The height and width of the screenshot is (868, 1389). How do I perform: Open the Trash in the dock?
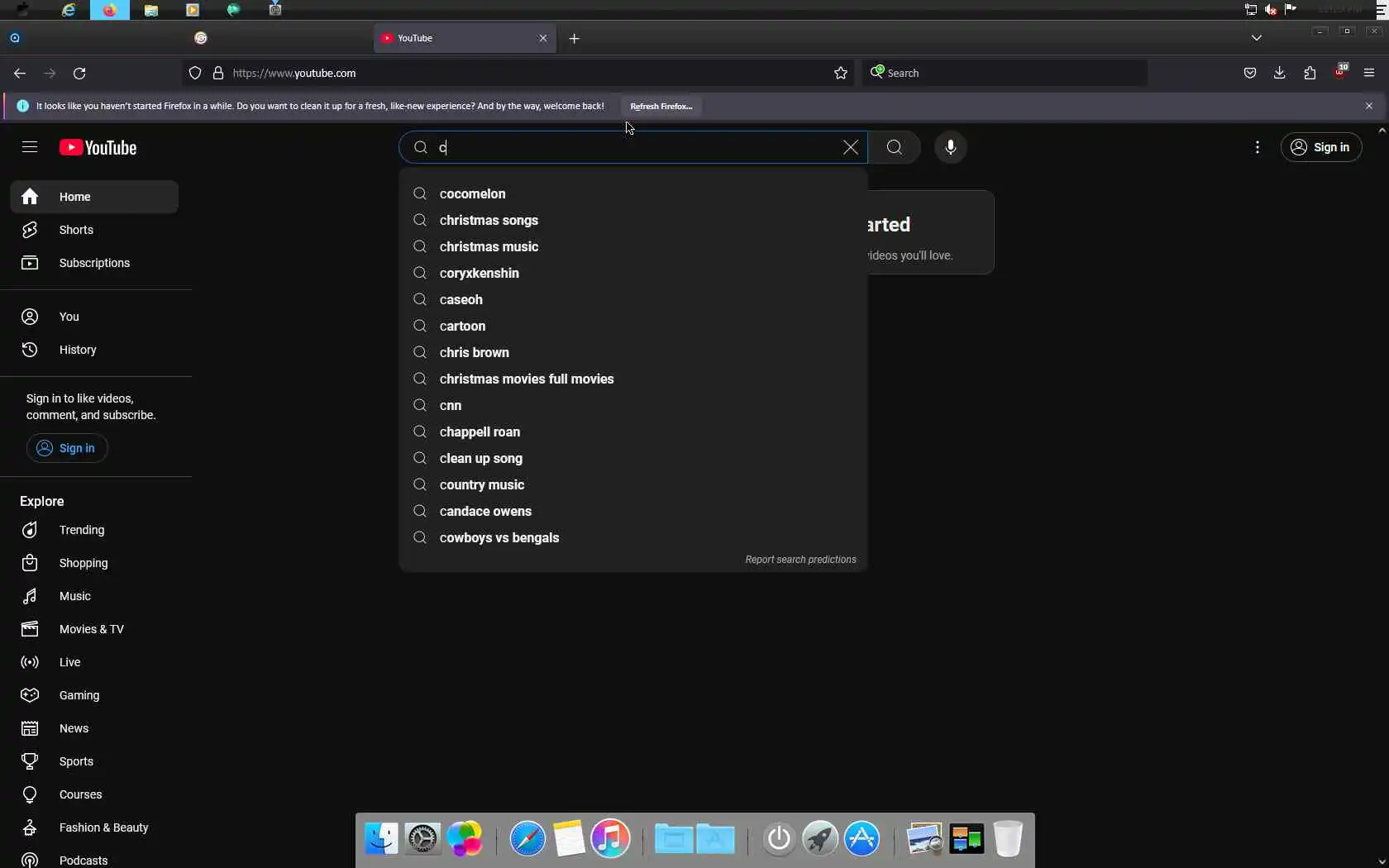coord(1008,839)
